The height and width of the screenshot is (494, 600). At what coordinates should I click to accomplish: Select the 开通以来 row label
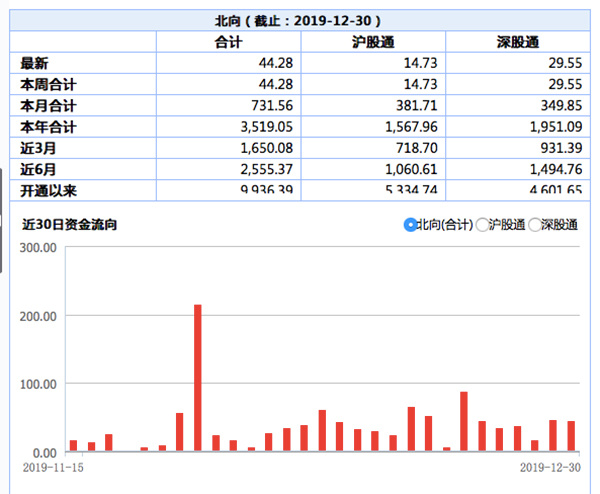pyautogui.click(x=49, y=189)
